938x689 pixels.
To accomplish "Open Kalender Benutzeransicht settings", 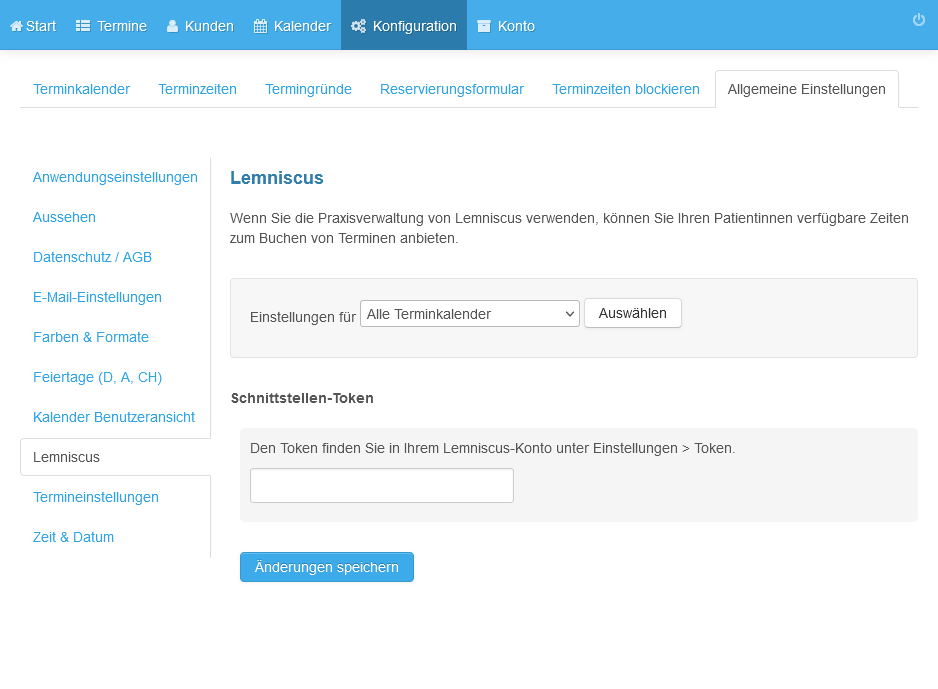I will click(114, 417).
